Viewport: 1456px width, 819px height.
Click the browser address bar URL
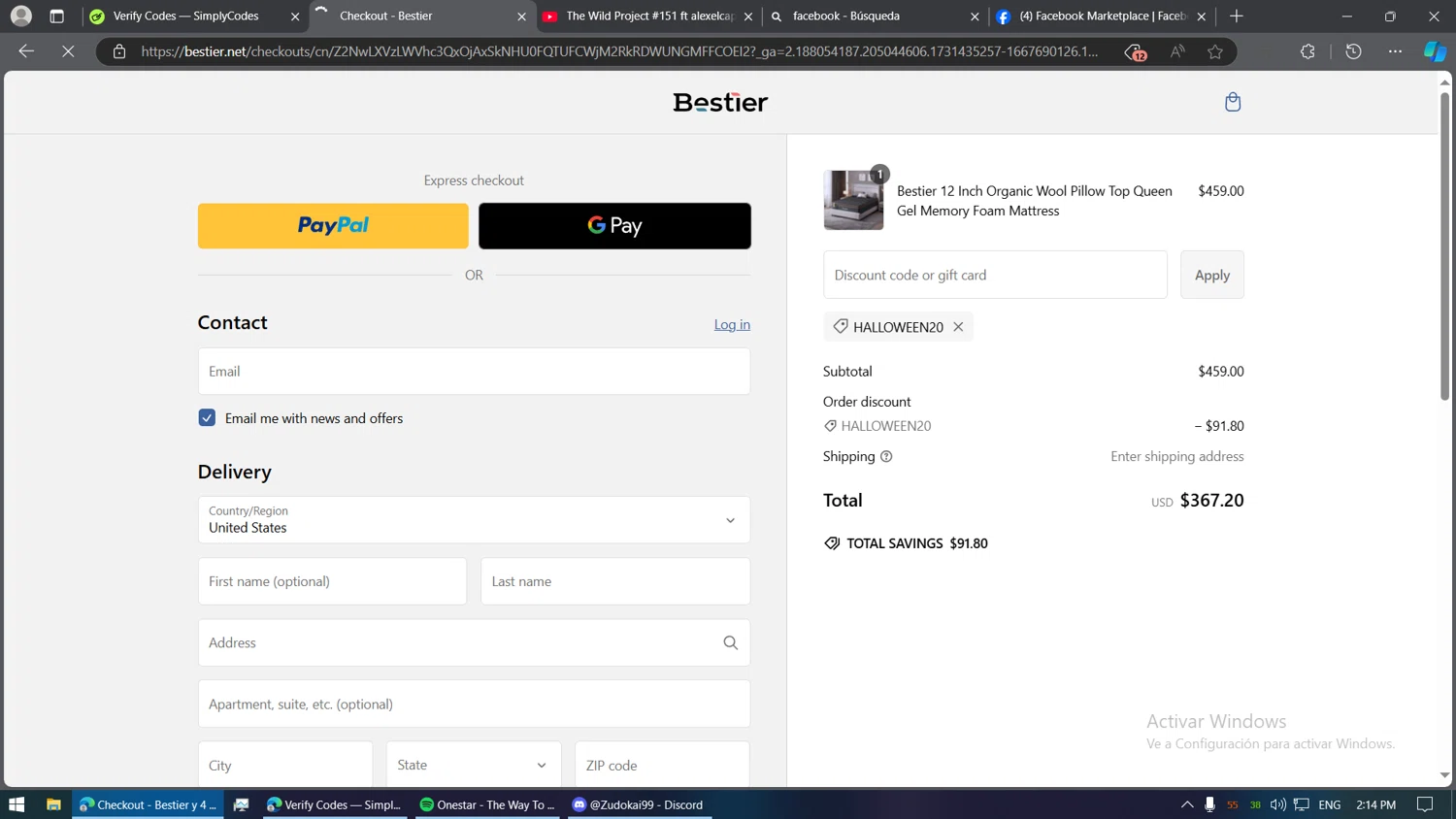[x=619, y=51]
